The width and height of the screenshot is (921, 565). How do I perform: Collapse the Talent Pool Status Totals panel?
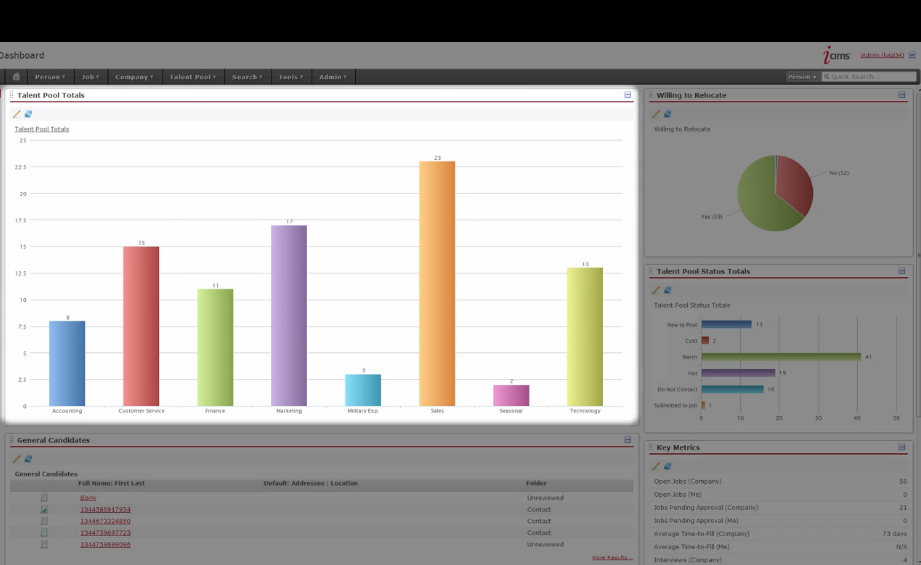[902, 271]
